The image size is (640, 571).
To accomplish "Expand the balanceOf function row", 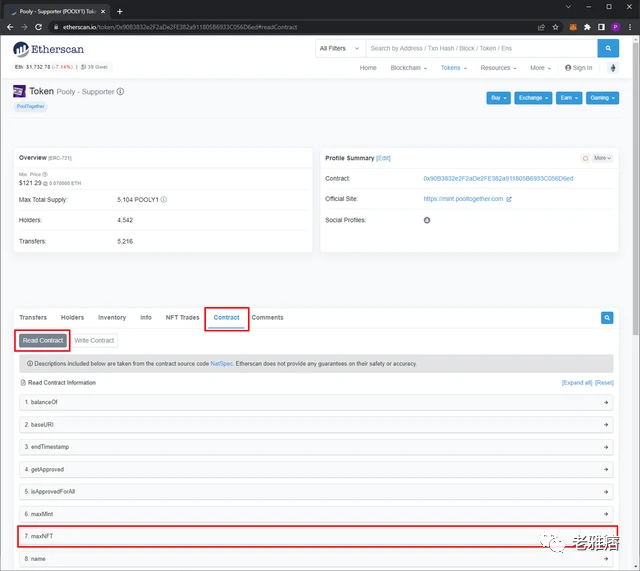I will coord(316,402).
